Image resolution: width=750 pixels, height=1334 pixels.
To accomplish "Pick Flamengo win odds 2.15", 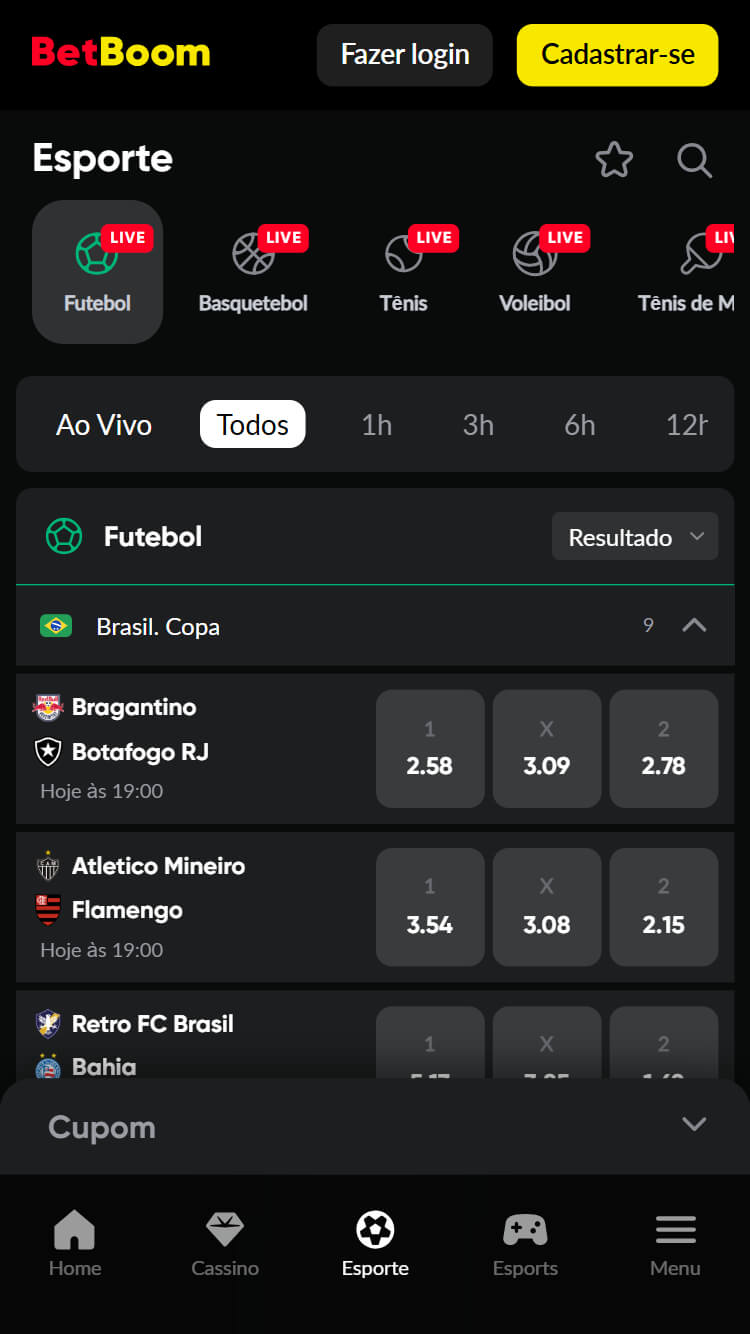I will [x=664, y=907].
